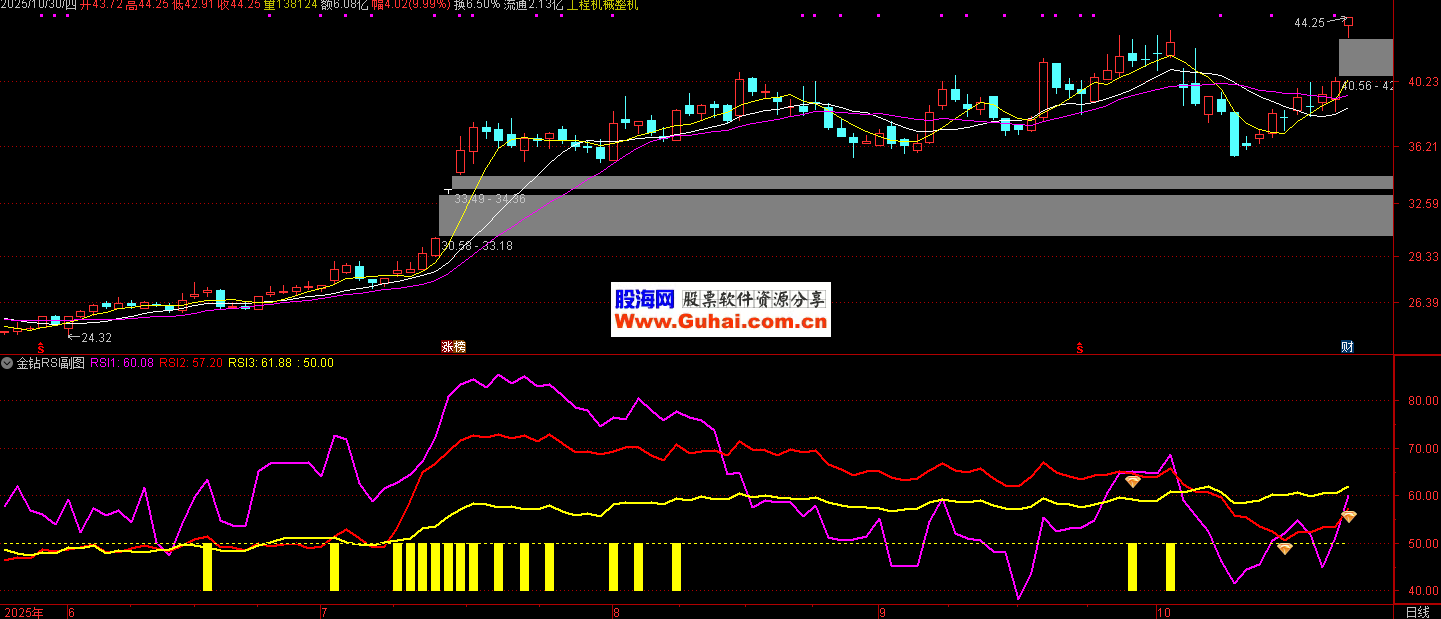Open the 日线 period selector
This screenshot has width=1441, height=619.
1417,612
